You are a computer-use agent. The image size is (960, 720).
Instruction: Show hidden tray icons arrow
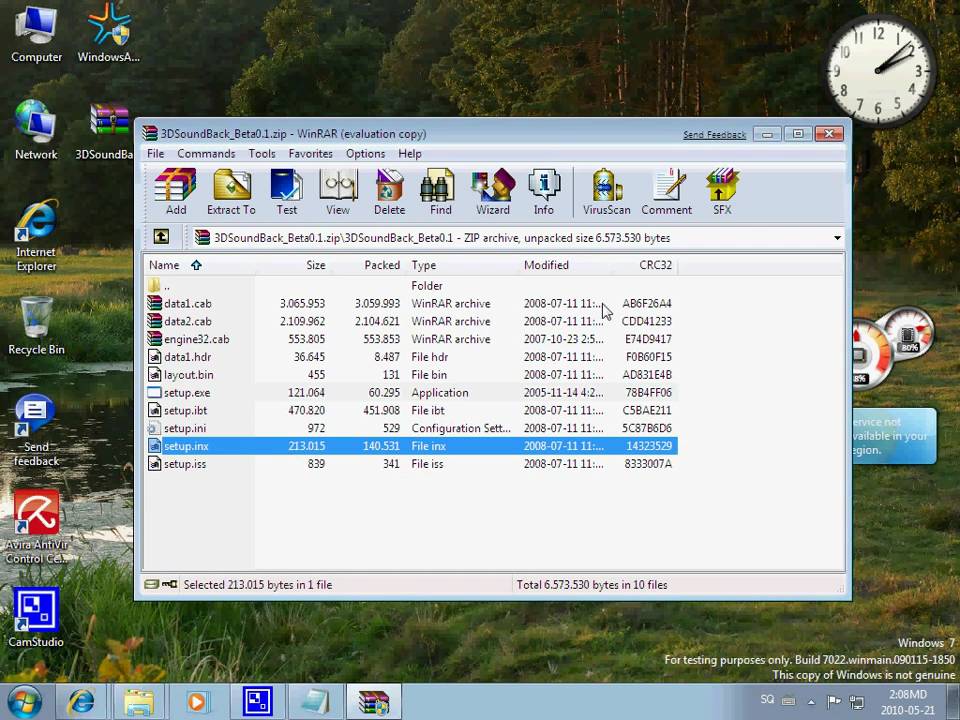click(811, 702)
